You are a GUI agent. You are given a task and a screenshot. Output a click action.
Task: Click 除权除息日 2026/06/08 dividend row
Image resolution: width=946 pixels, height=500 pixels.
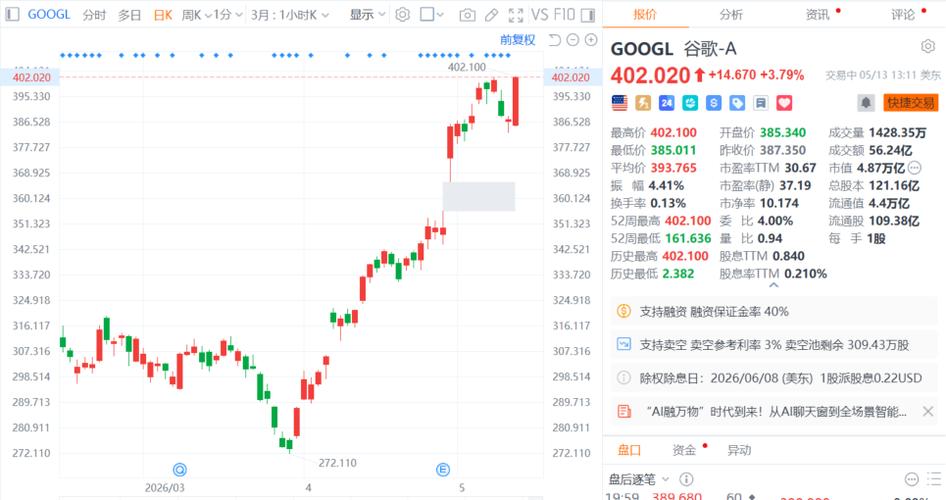pyautogui.click(x=774, y=378)
